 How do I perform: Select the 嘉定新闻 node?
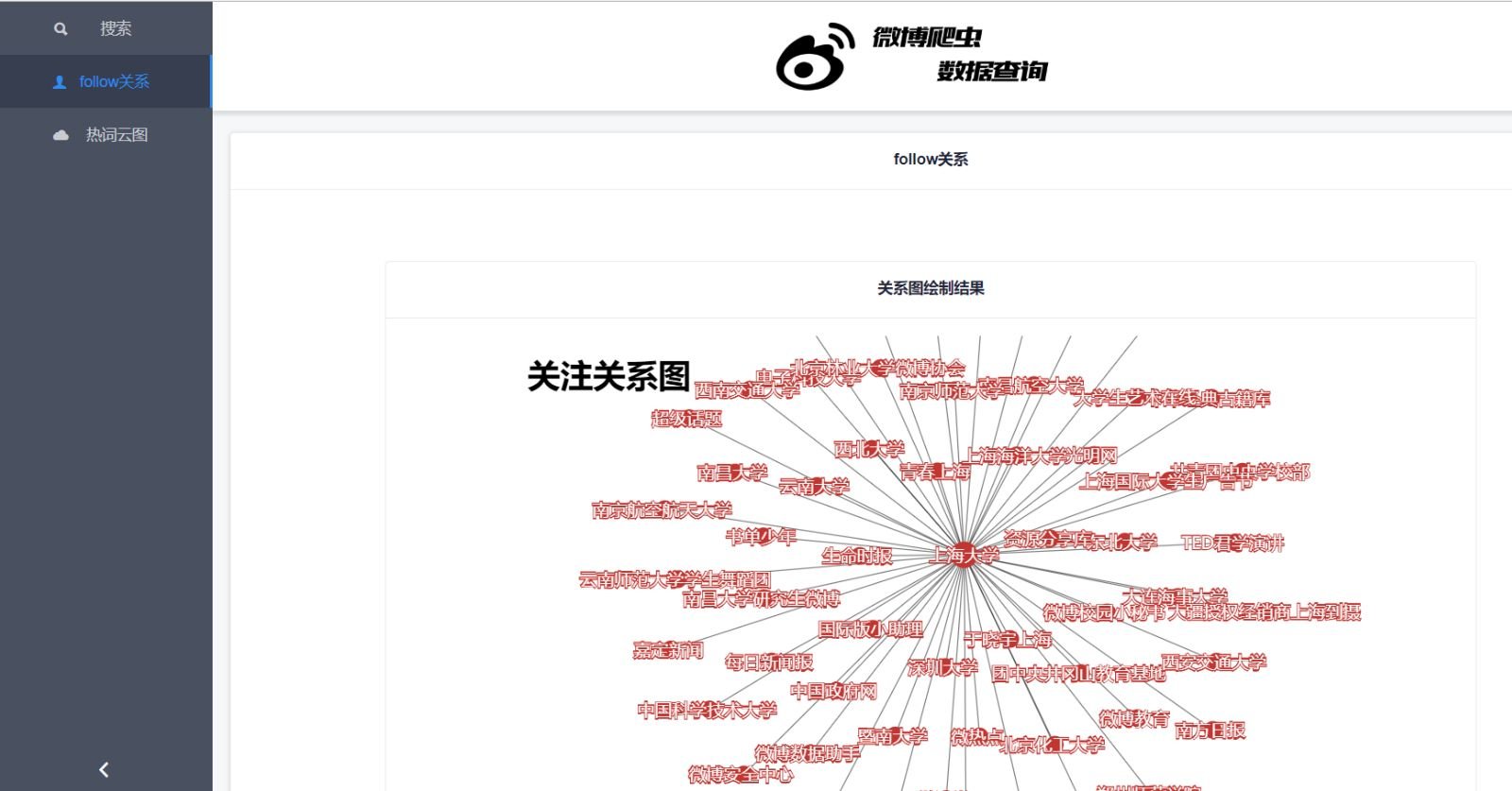click(x=668, y=650)
